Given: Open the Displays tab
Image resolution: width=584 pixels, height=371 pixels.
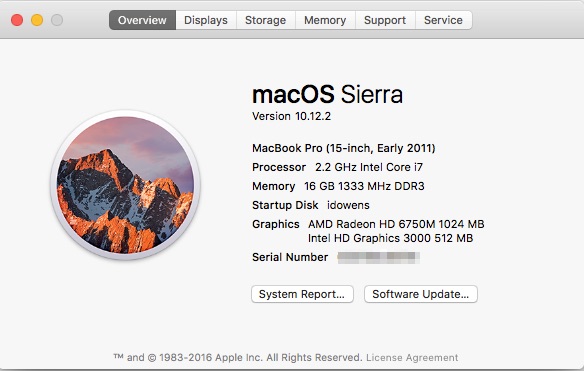Looking at the screenshot, I should pyautogui.click(x=206, y=20).
